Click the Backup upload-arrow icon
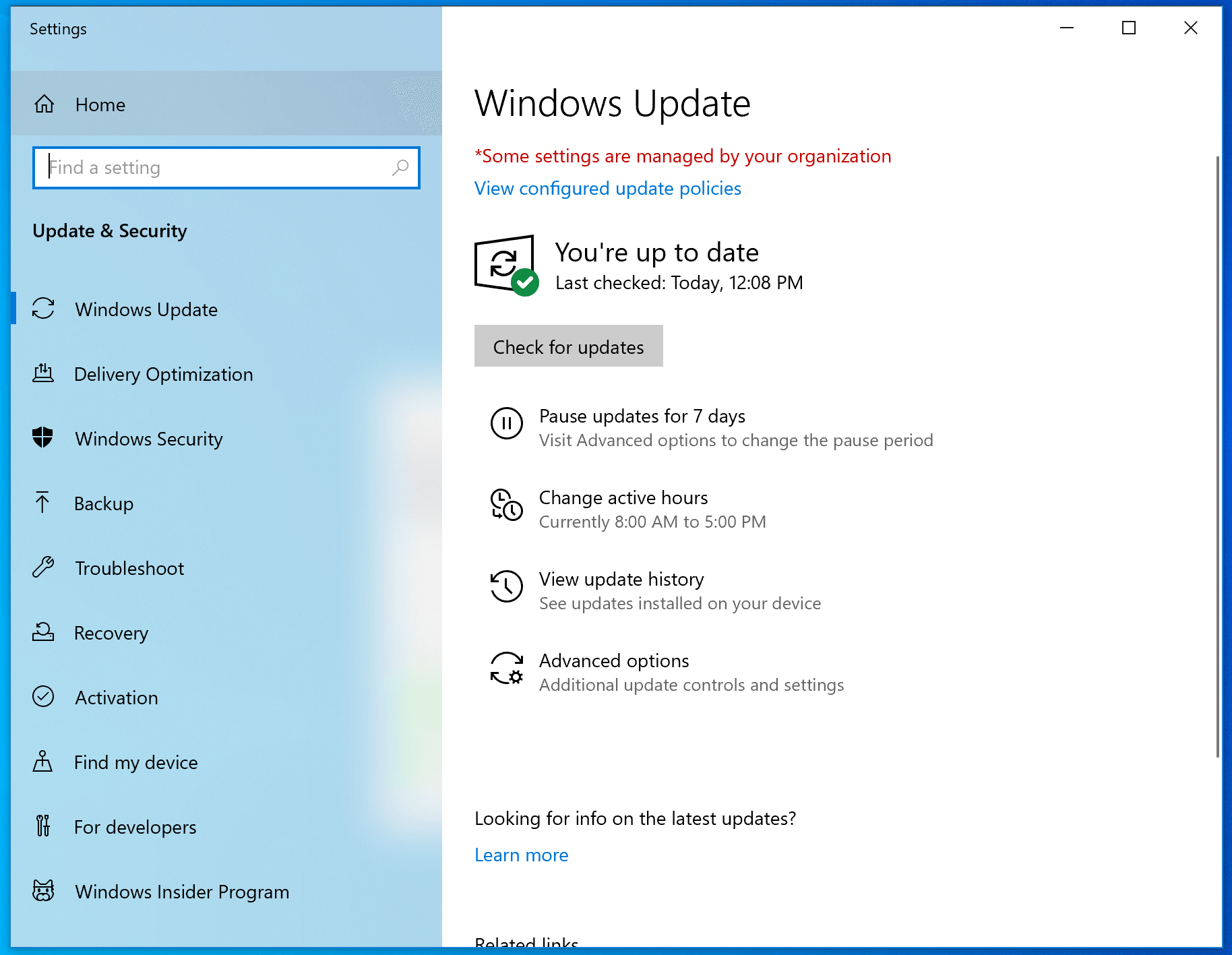 [43, 503]
